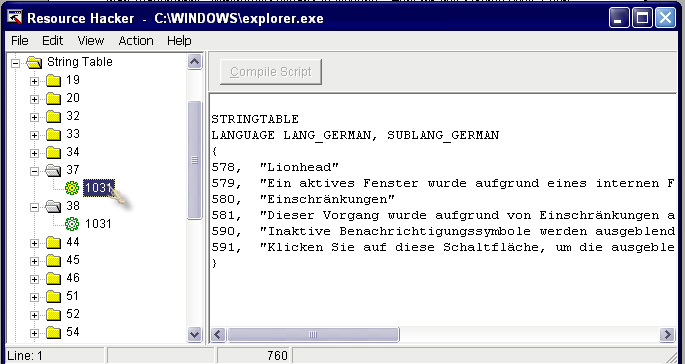The image size is (685, 364).
Task: Click the tree panel scroll down arrow
Action: [x=194, y=335]
